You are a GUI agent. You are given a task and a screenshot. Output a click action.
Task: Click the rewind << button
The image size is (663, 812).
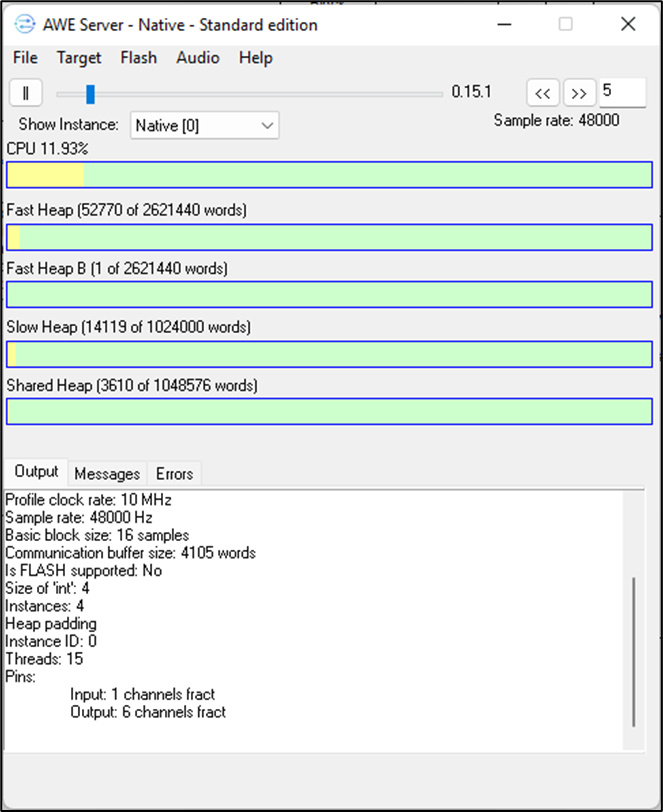click(542, 93)
